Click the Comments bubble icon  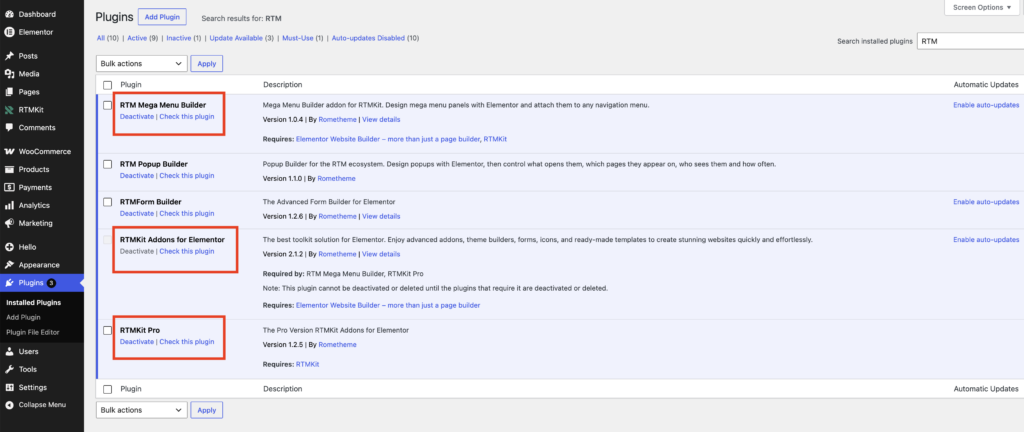(x=9, y=127)
